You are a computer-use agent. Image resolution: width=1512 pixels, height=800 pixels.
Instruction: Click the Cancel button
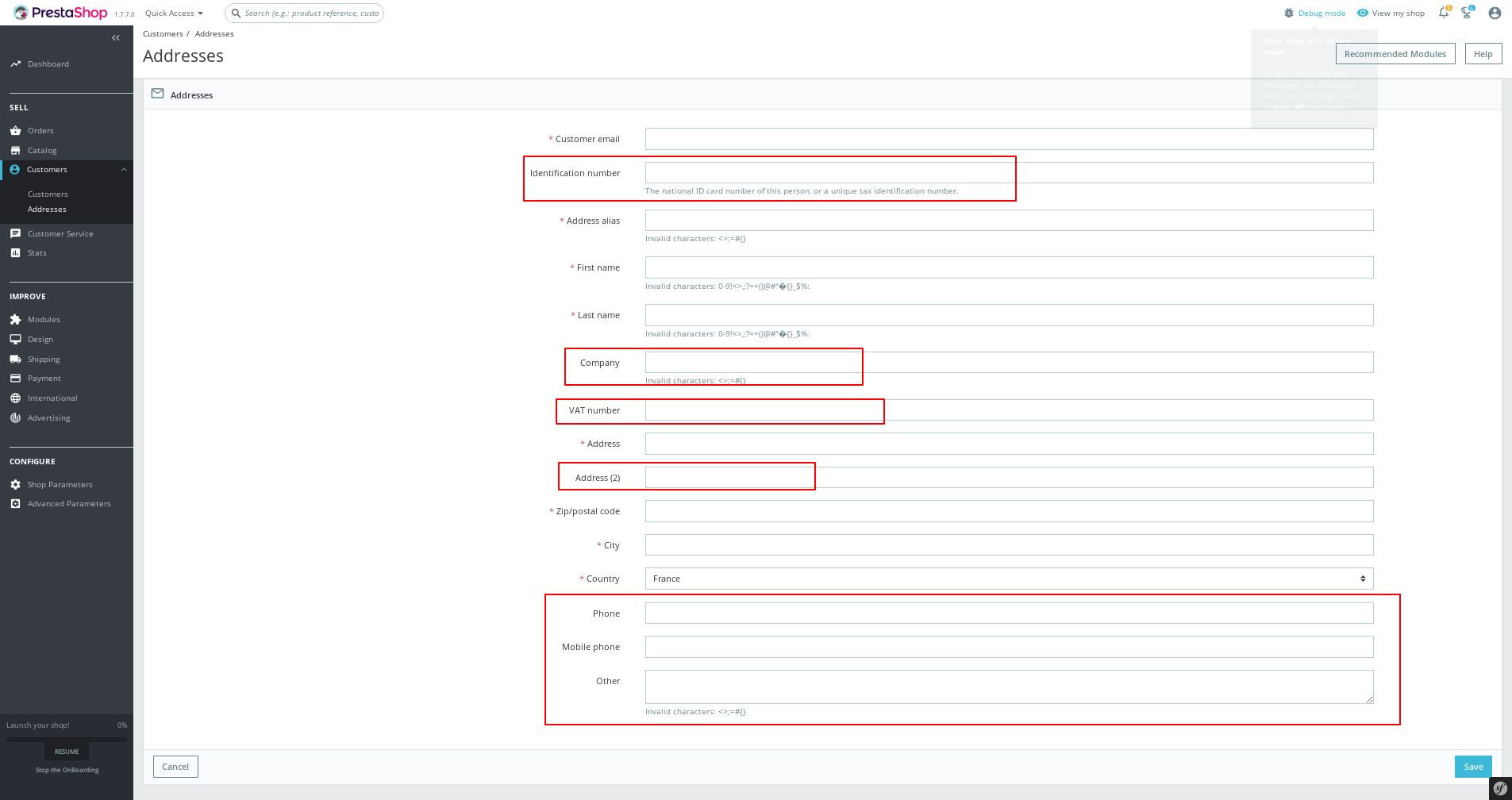tap(175, 767)
